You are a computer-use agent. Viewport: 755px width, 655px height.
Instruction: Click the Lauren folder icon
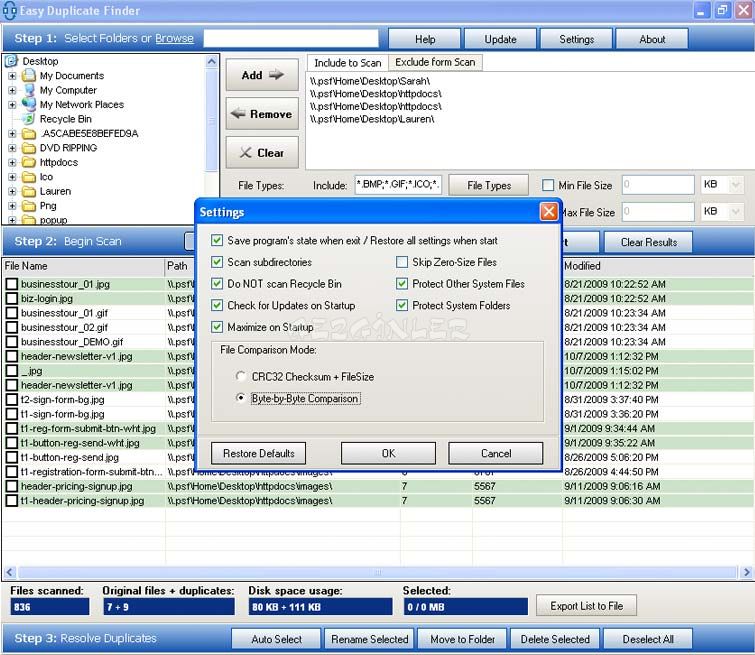click(29, 191)
